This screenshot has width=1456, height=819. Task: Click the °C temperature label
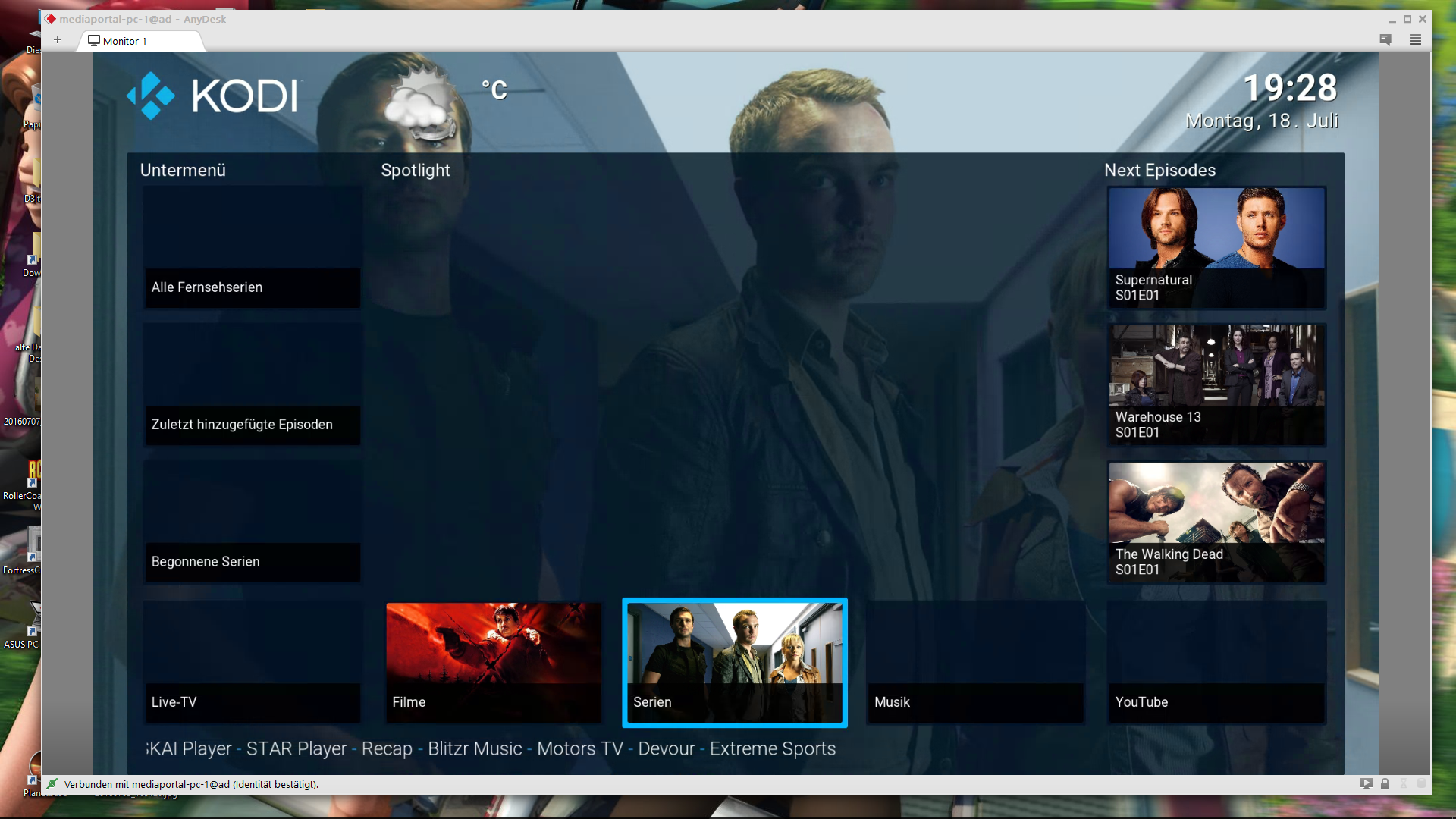[x=494, y=90]
